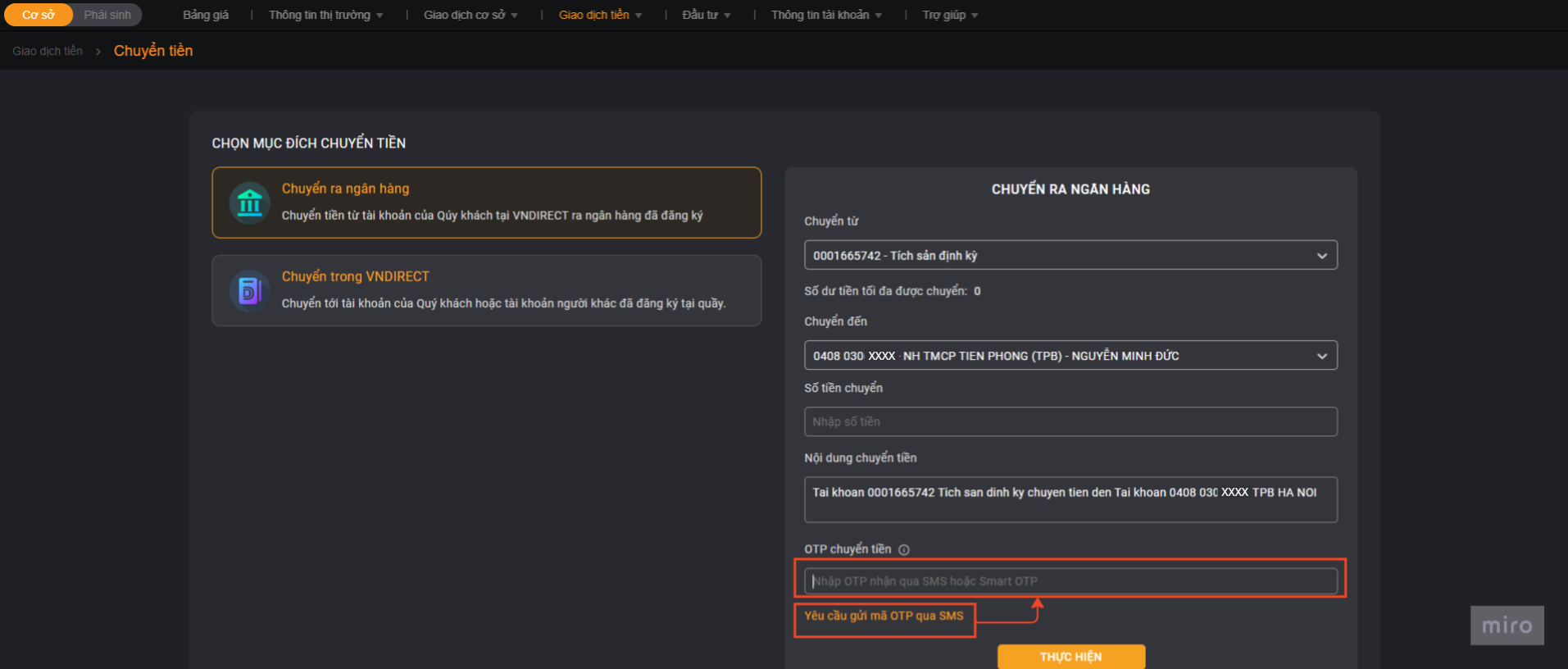
Task: Go to Giao dịch tiền breadcrumb
Action: (x=48, y=51)
